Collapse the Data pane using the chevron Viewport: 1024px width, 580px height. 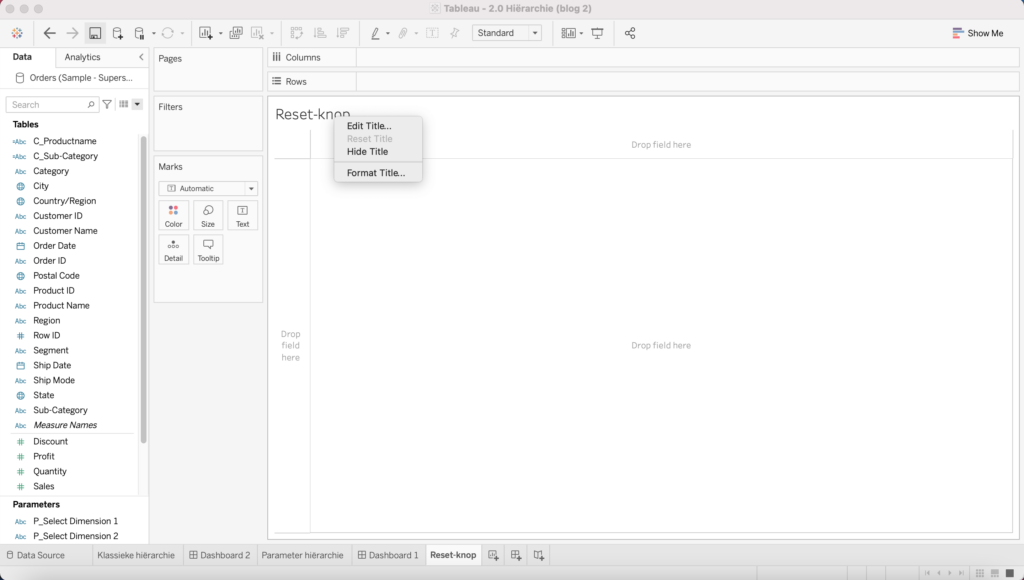click(141, 57)
